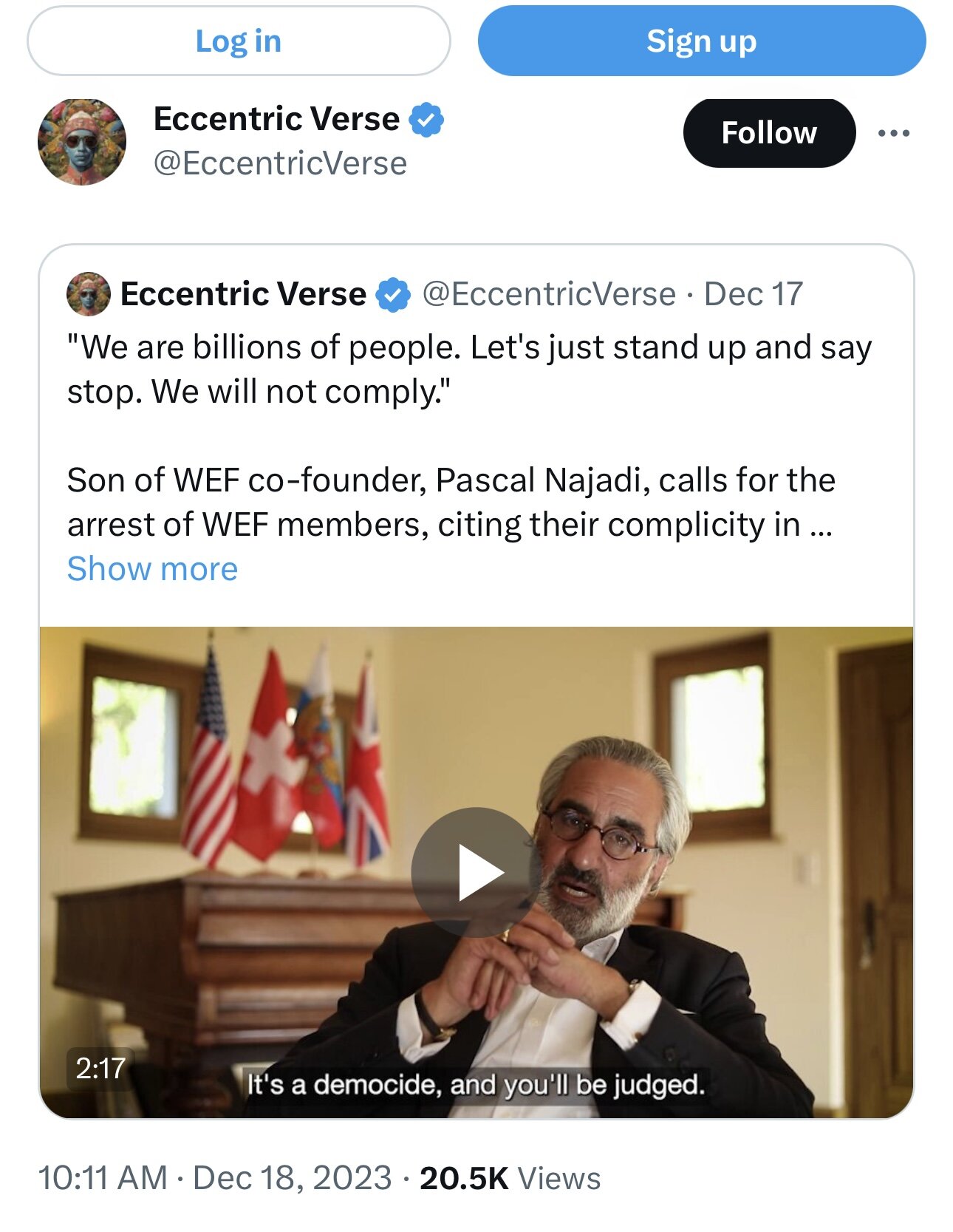The height and width of the screenshot is (1232, 953).
Task: Click the quoted tweet's small profile picture
Action: point(88,295)
